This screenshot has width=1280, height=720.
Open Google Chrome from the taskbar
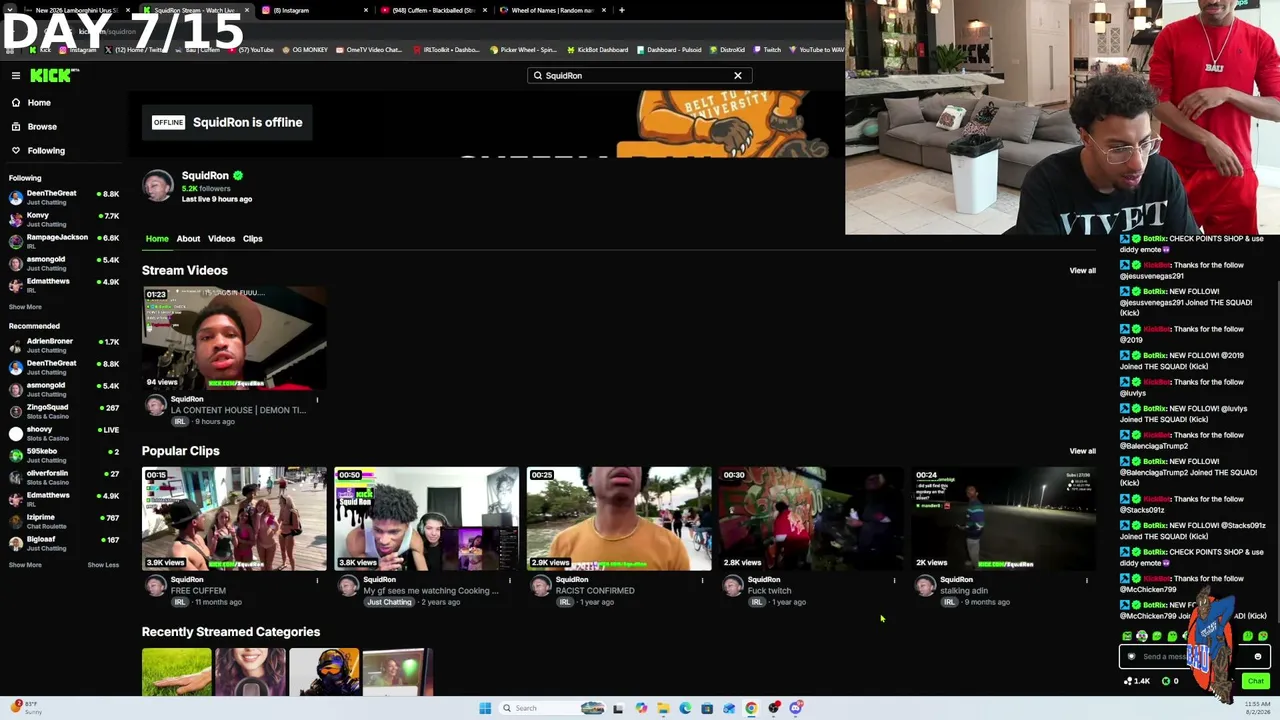[751, 708]
